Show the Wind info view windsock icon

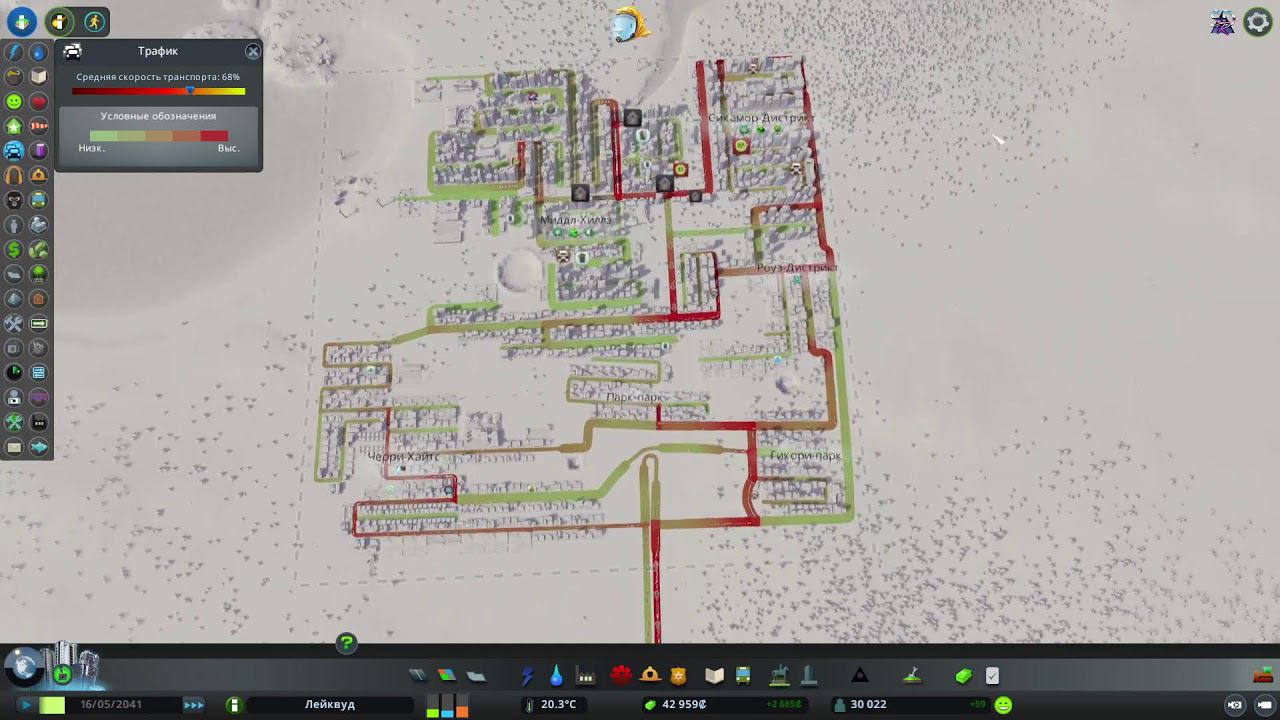(39, 126)
